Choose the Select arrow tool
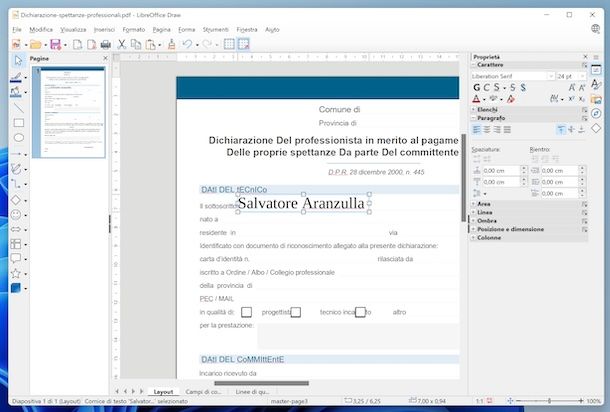This screenshot has height=412, width=610. point(18,60)
